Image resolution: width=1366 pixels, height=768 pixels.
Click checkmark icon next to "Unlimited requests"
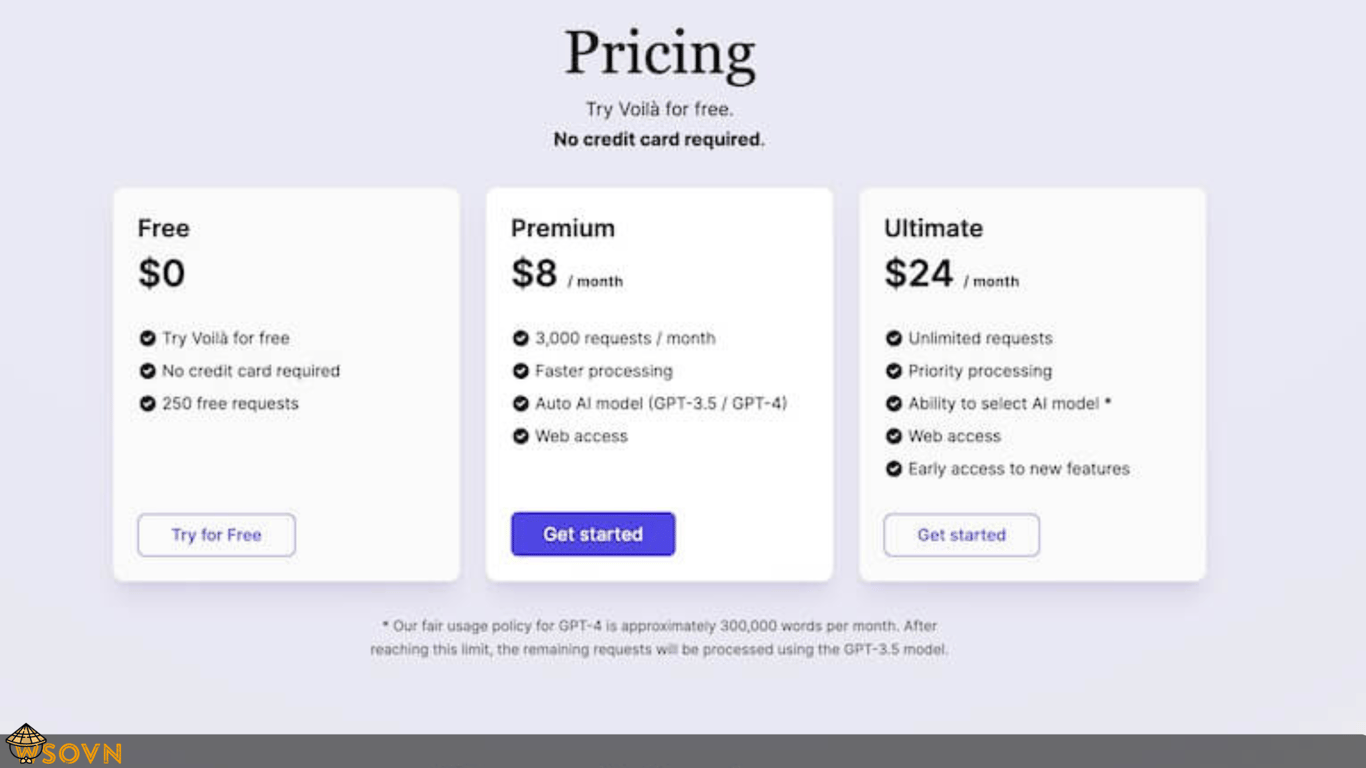click(894, 339)
